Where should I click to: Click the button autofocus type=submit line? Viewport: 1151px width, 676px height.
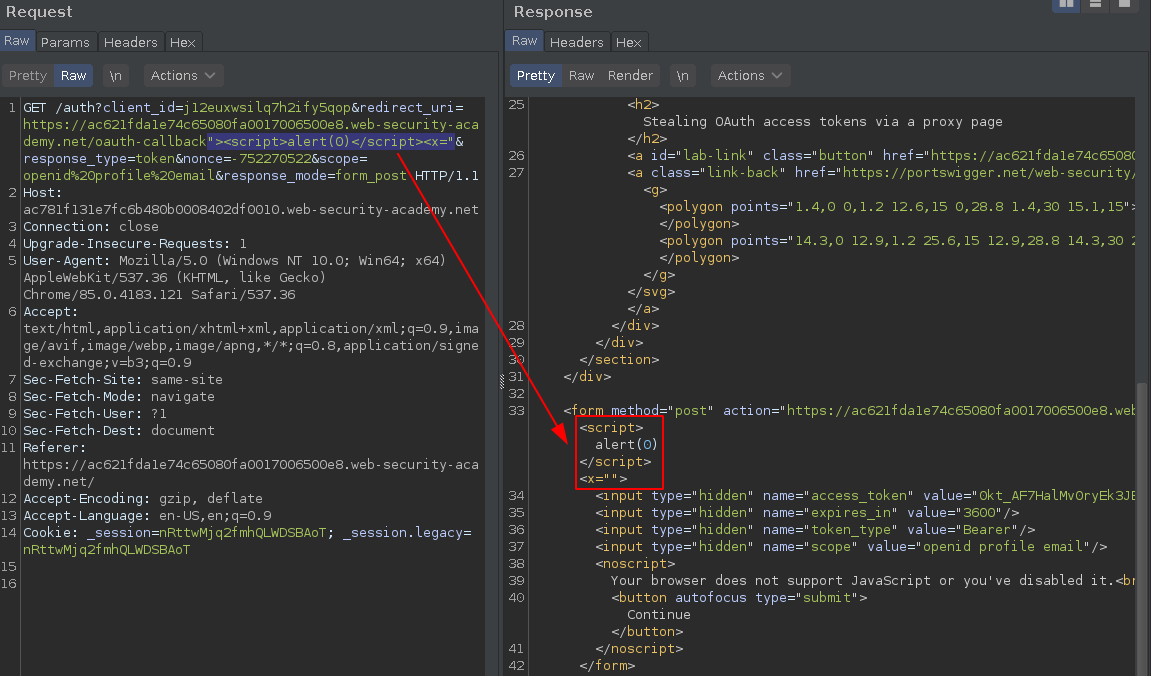click(x=739, y=597)
